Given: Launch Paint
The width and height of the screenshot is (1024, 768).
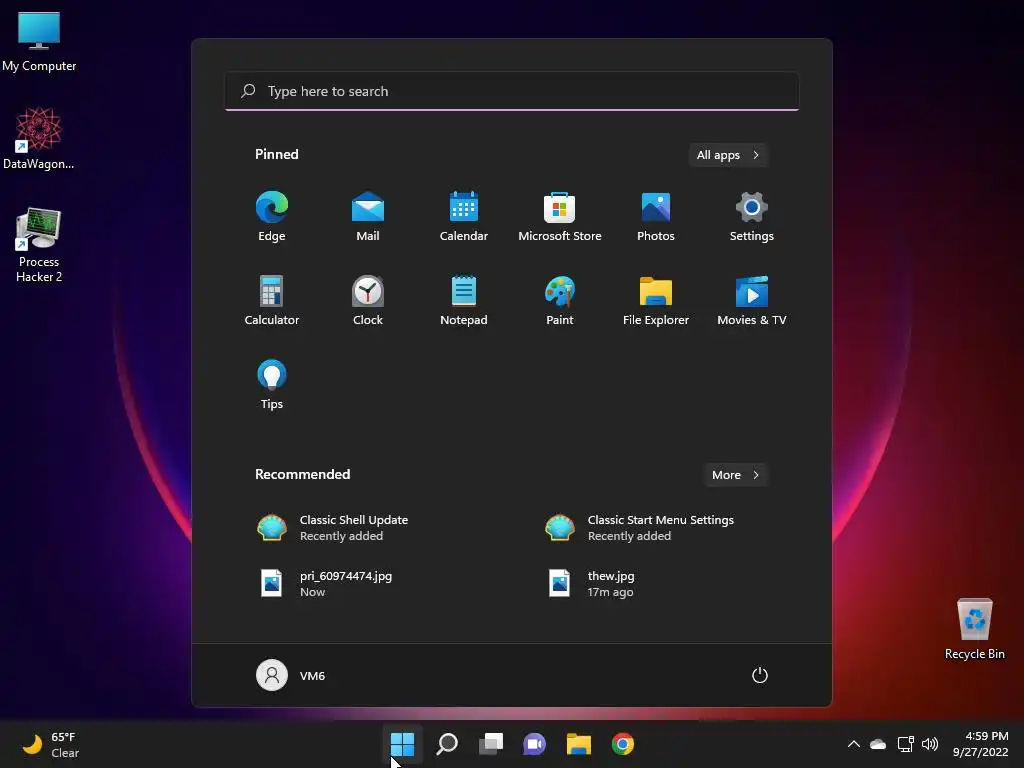Looking at the screenshot, I should 560,300.
